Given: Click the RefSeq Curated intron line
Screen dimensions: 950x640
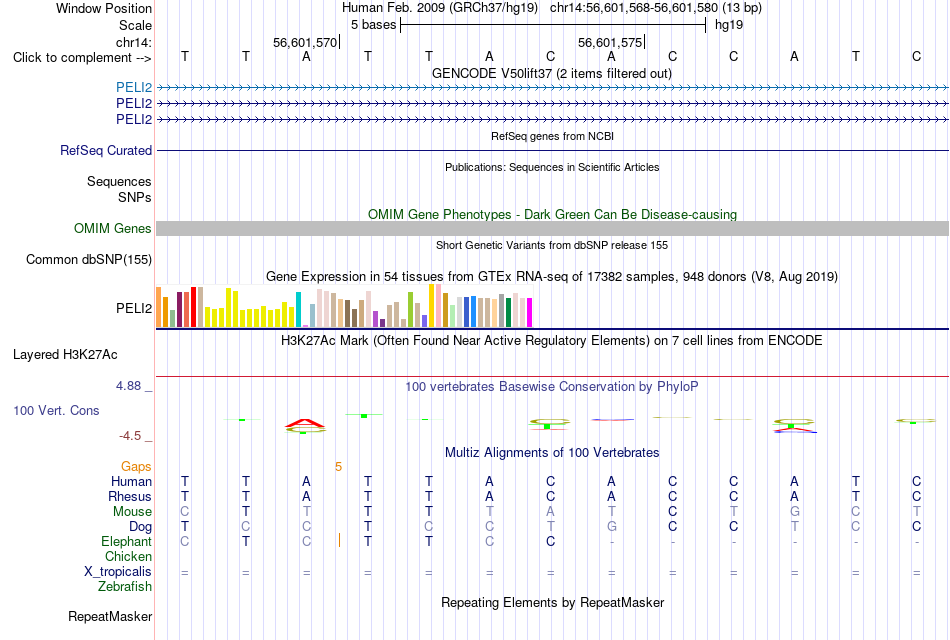Looking at the screenshot, I should click(x=552, y=150).
